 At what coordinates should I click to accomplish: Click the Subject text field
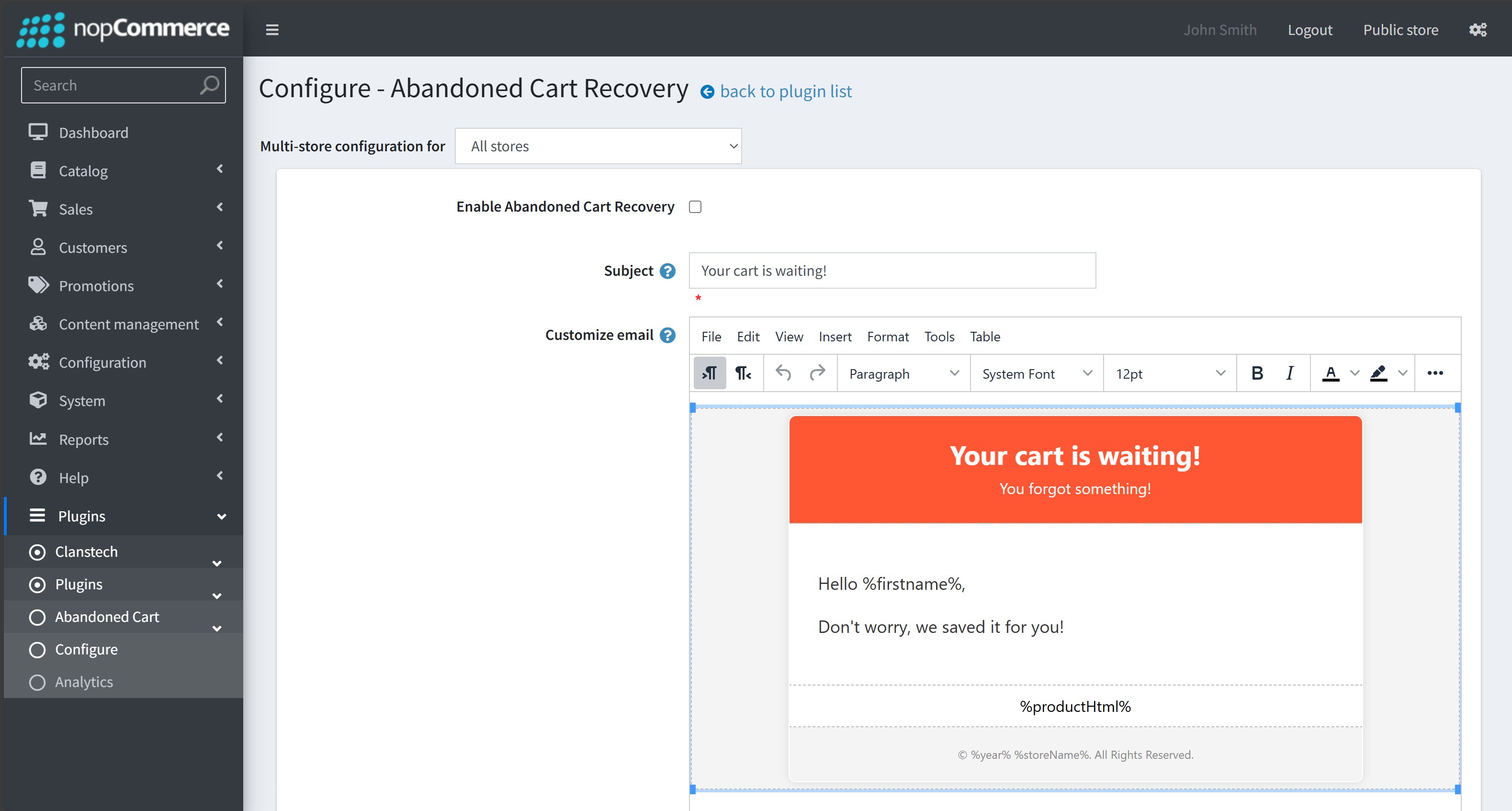click(x=892, y=270)
